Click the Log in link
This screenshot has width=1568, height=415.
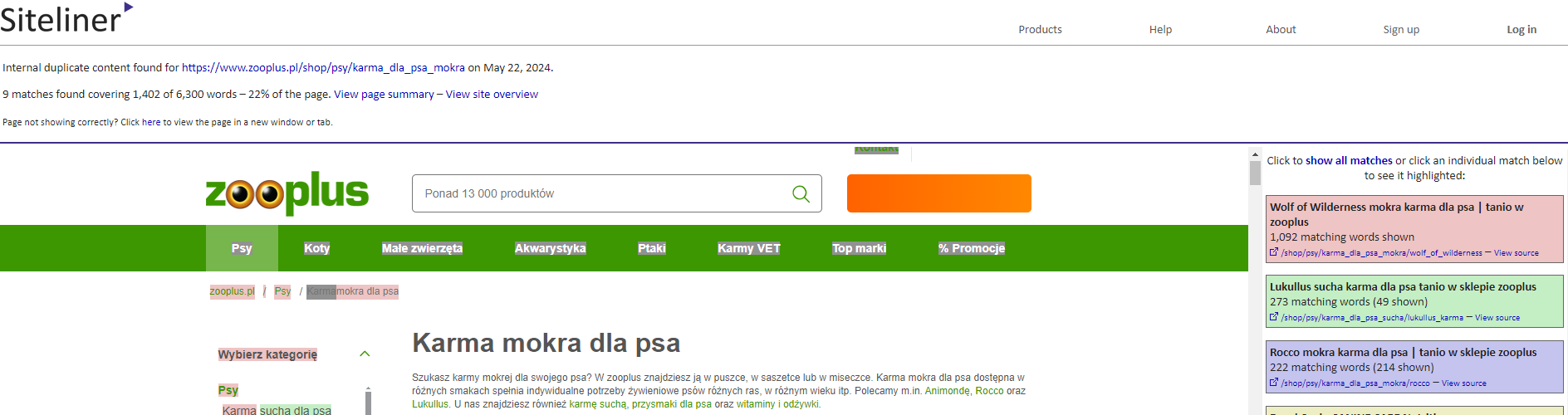pyautogui.click(x=1521, y=29)
